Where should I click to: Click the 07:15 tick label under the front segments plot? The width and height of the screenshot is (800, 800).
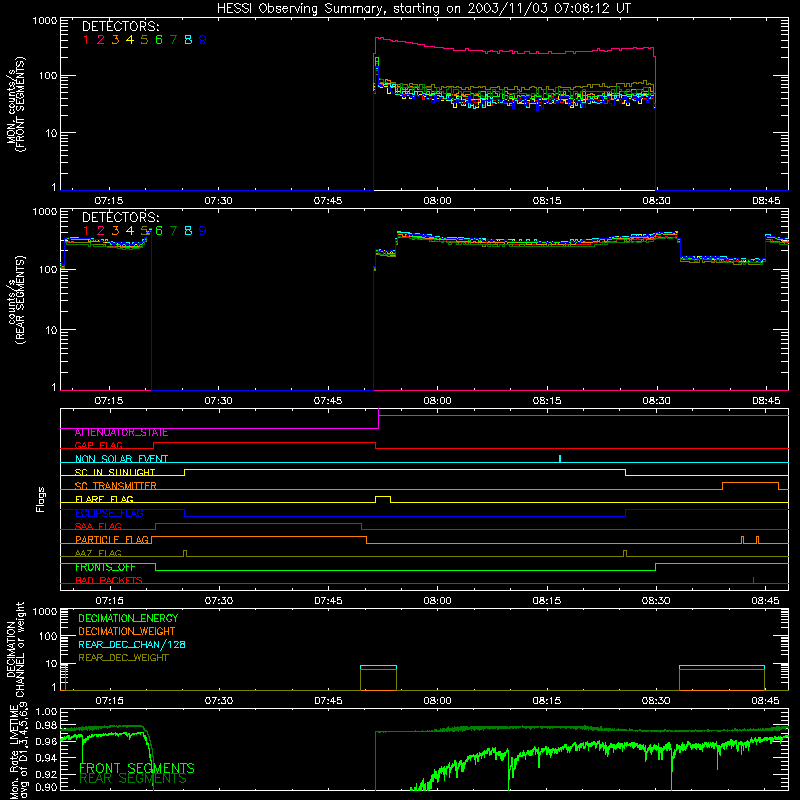coord(109,201)
